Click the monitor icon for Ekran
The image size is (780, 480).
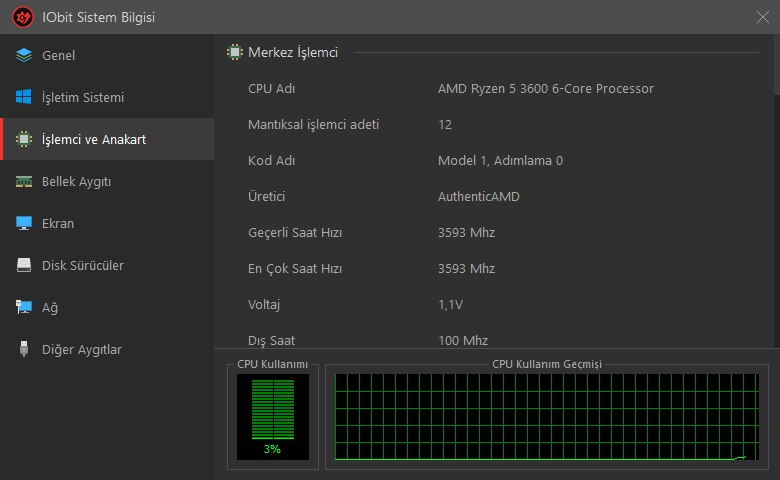(23, 223)
